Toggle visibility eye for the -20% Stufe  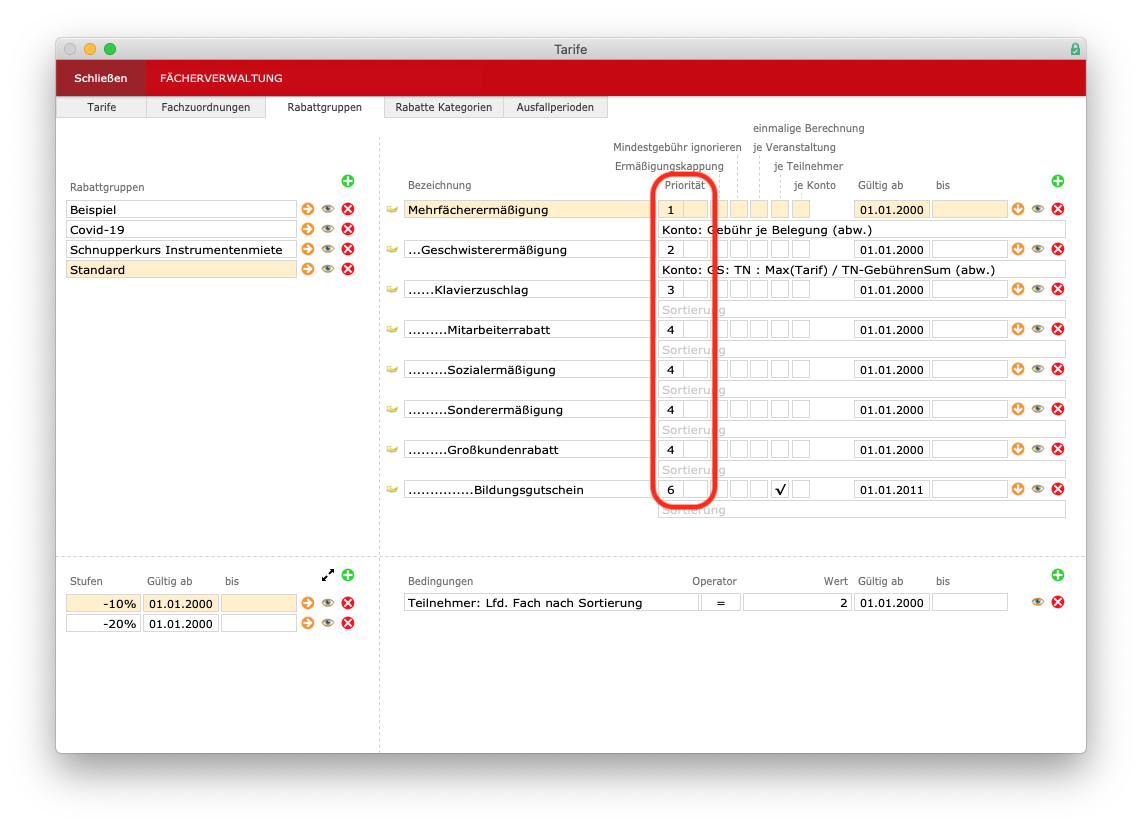[328, 623]
